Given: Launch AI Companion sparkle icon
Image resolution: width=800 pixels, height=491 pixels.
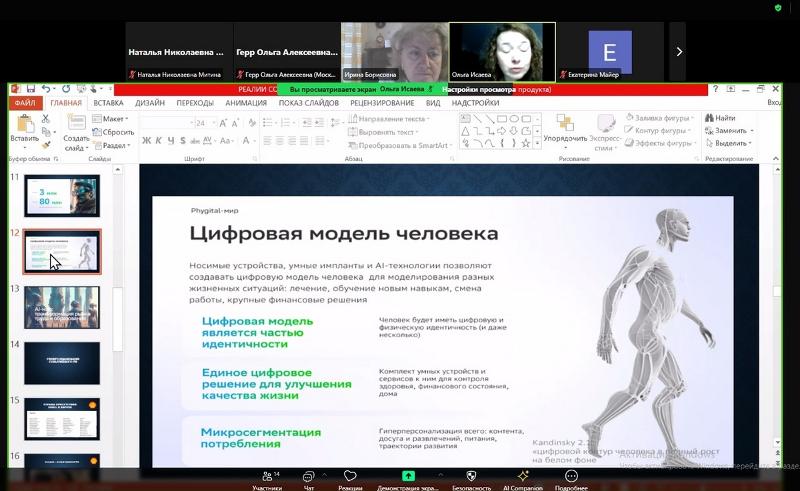Looking at the screenshot, I should [522, 477].
